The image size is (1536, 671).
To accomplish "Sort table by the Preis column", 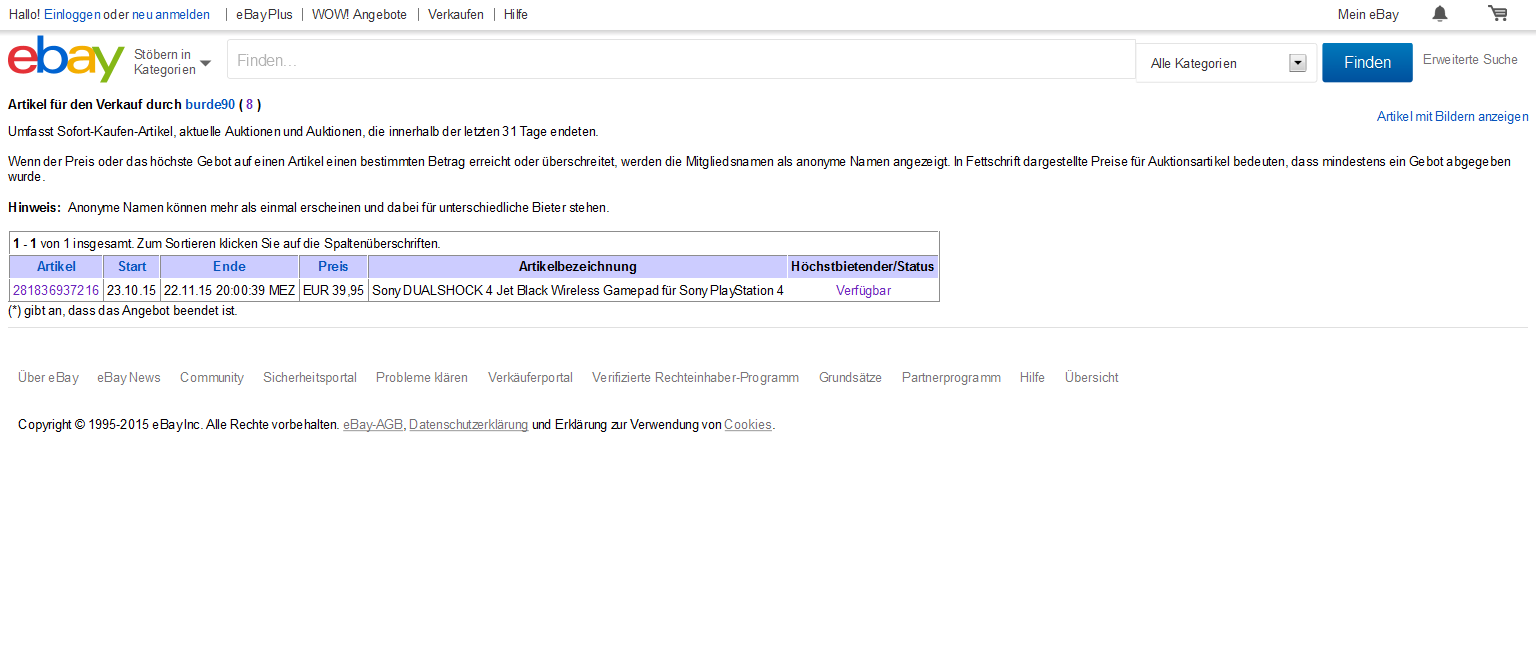I will (333, 267).
